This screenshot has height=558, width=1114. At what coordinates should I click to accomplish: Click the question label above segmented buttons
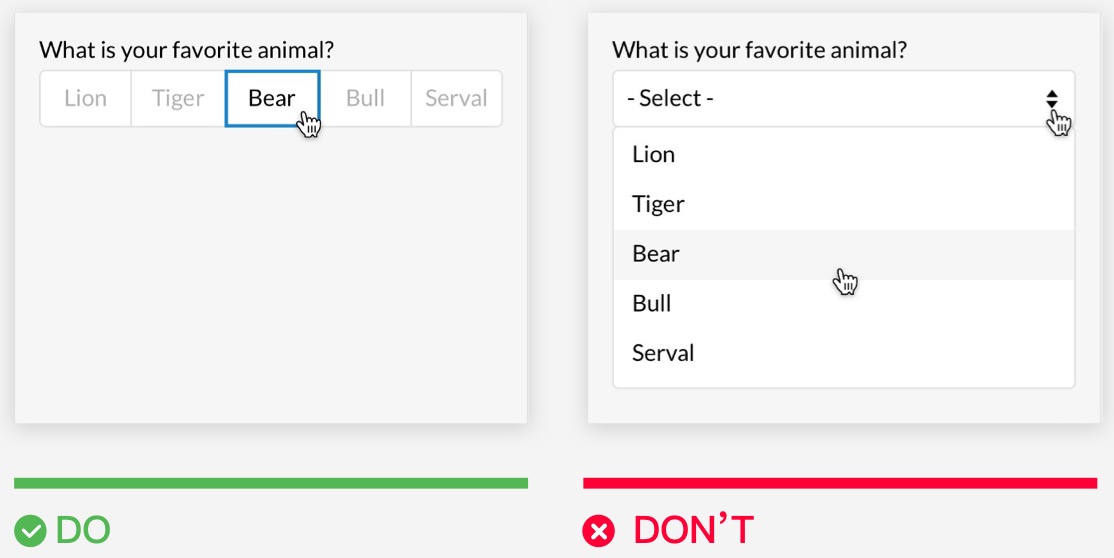coord(186,50)
